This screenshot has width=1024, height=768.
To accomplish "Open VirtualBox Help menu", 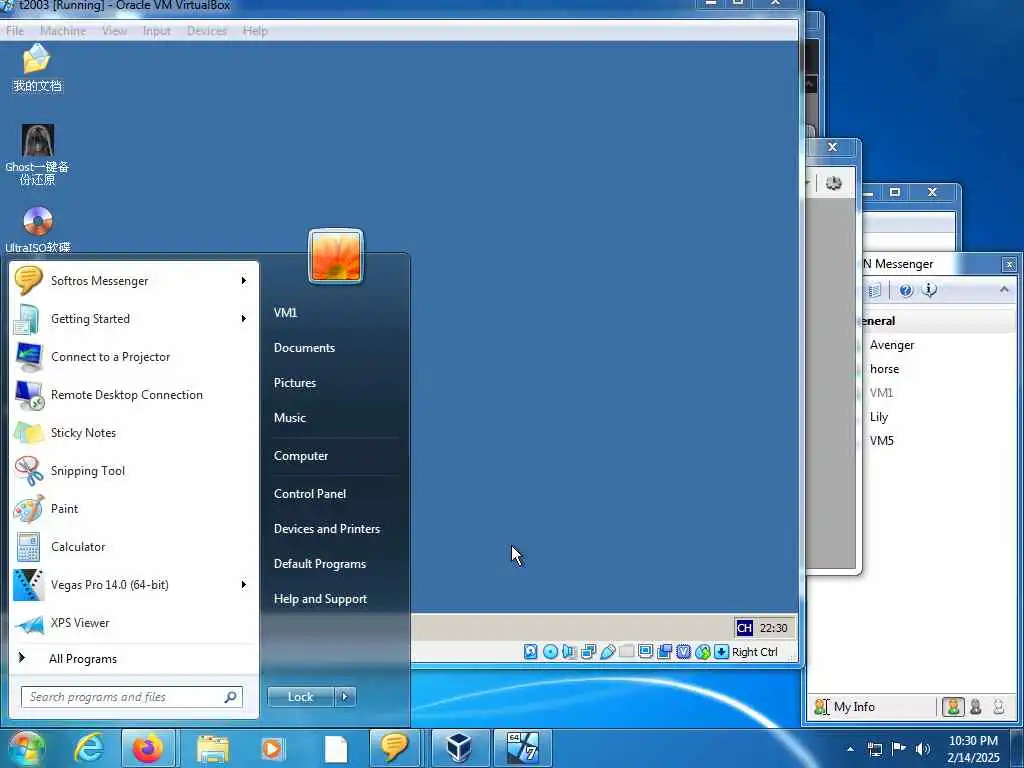I will coord(255,31).
